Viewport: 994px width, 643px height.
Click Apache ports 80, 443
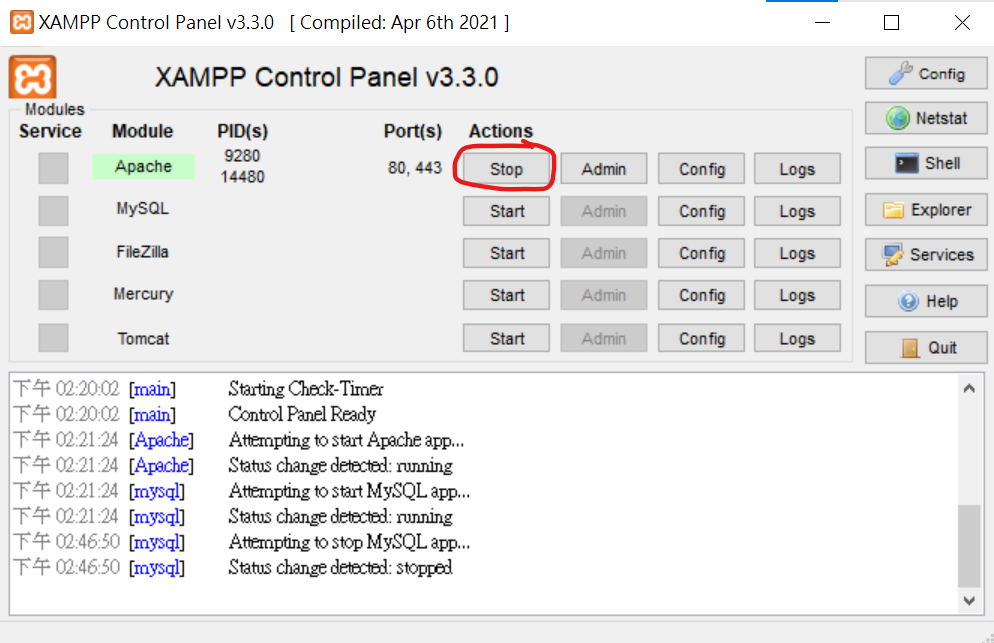click(415, 168)
